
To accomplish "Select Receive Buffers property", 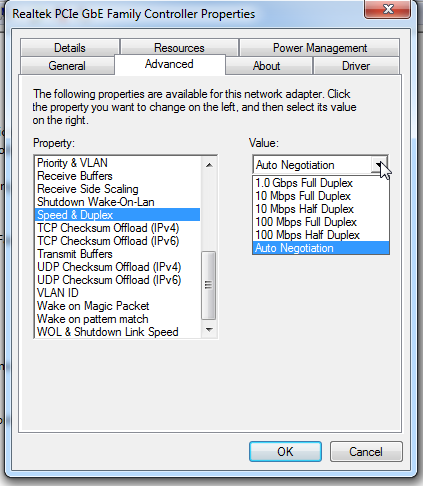I will click(x=117, y=176).
